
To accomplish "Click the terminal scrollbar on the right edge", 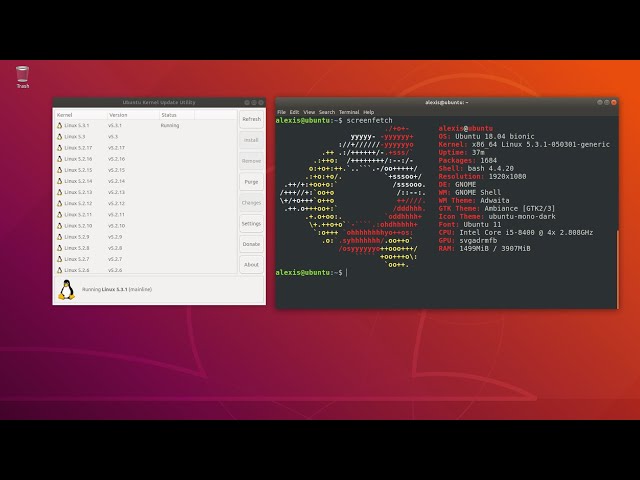I will click(618, 269).
